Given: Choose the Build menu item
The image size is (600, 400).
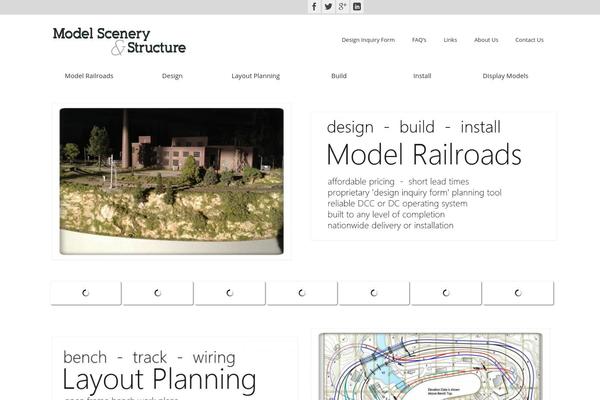Looking at the screenshot, I should pos(339,76).
